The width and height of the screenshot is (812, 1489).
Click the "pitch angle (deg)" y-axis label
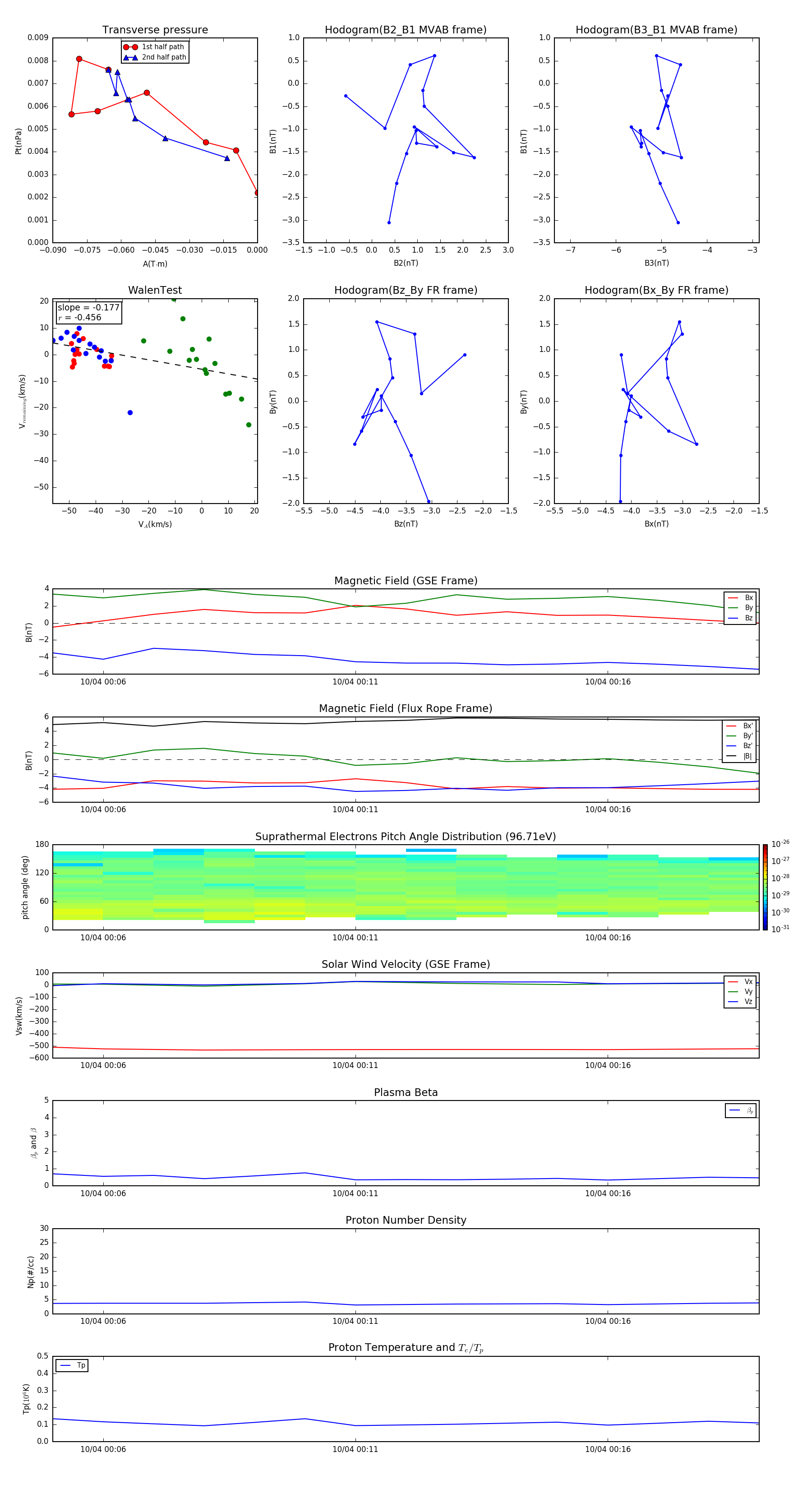25,887
